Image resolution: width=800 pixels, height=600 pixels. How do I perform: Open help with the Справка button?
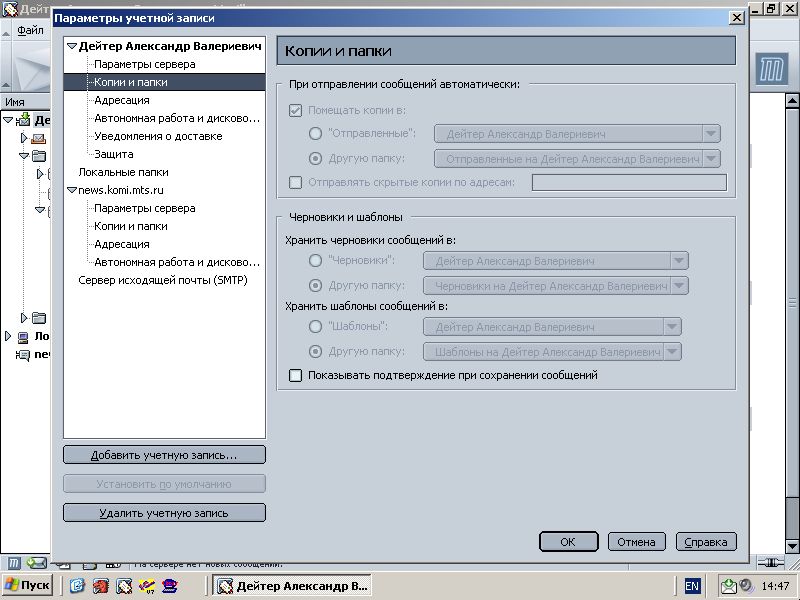(x=706, y=542)
